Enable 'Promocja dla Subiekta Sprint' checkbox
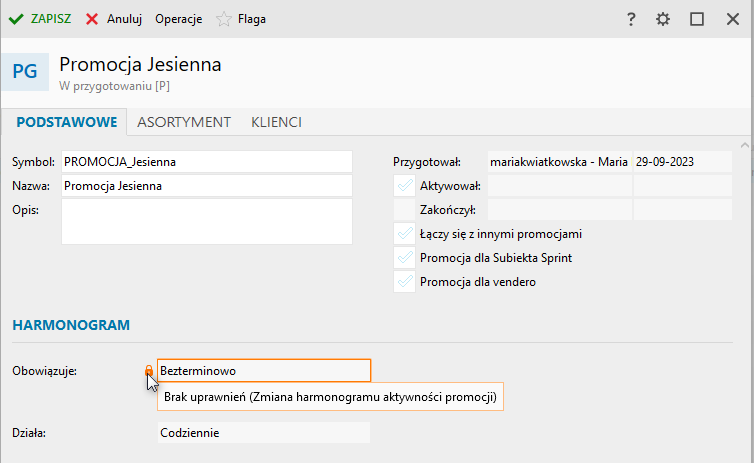 (x=404, y=257)
